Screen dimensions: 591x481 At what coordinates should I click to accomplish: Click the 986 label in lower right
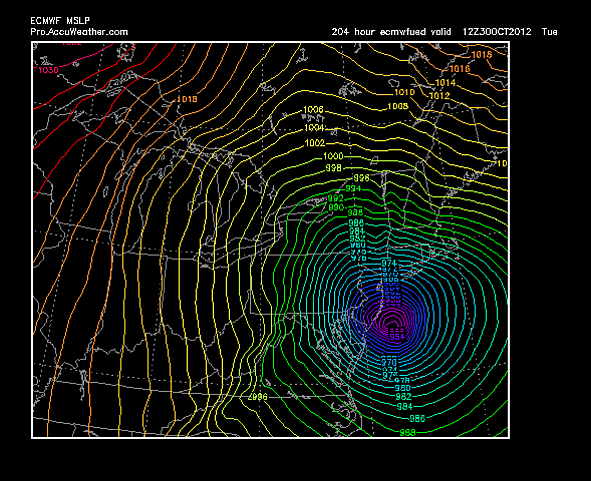click(417, 418)
